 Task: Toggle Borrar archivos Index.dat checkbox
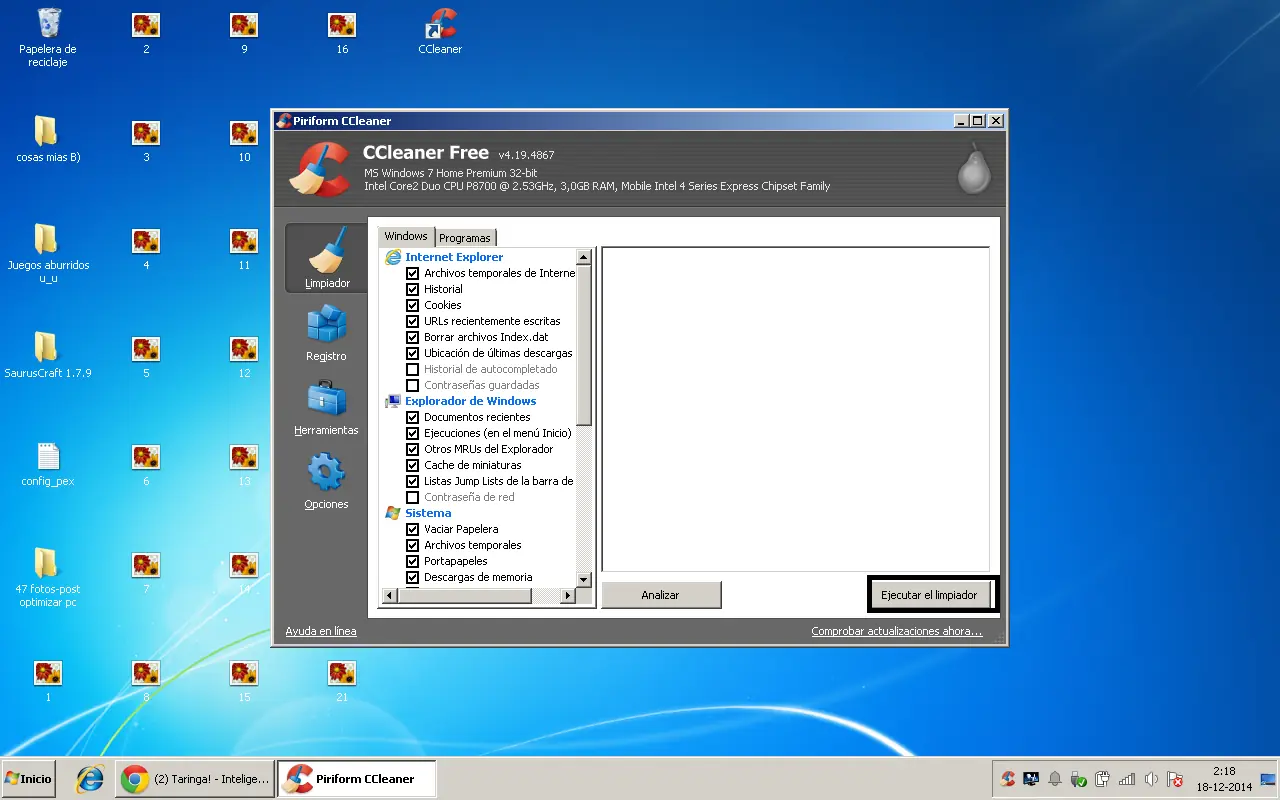tap(413, 337)
